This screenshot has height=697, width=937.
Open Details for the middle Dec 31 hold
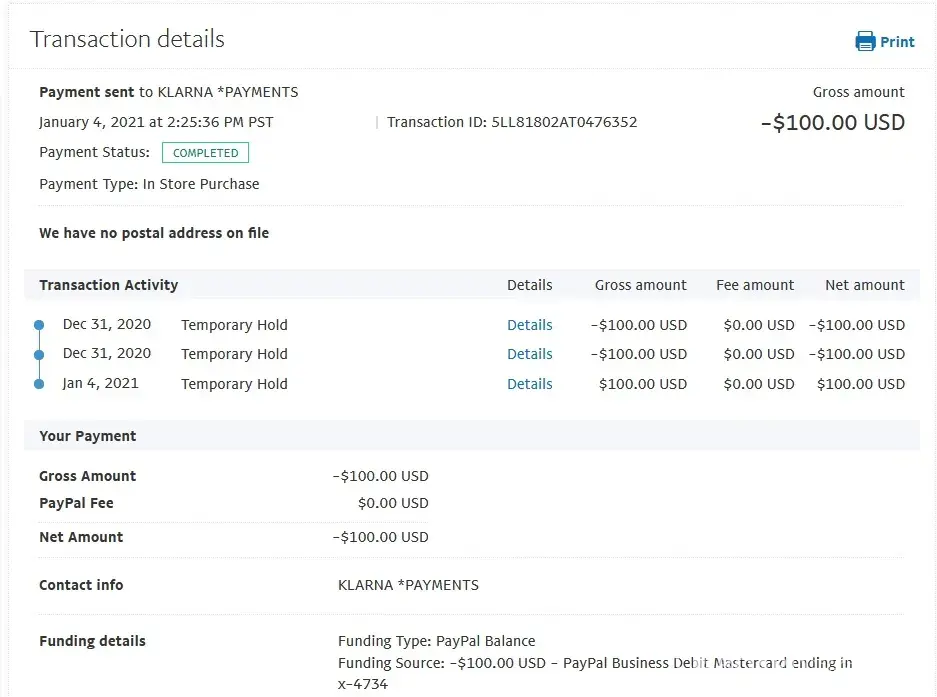[529, 354]
